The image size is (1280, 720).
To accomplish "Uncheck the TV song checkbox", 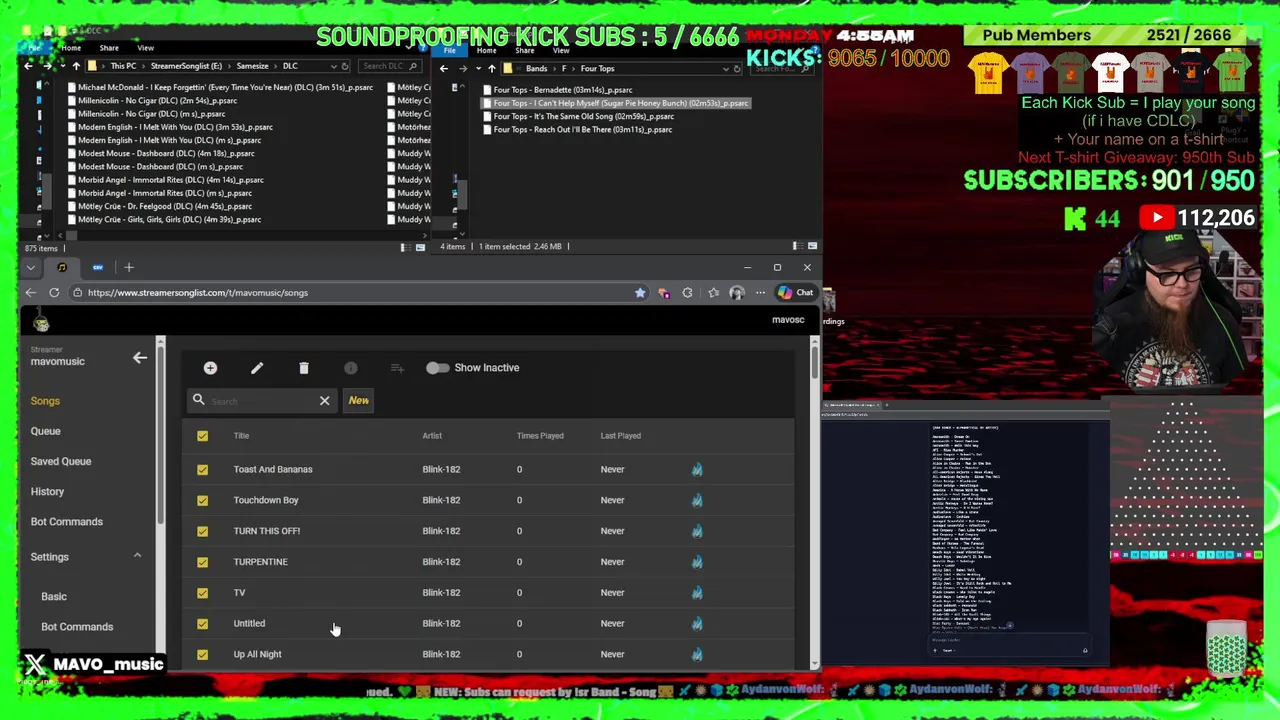I will click(202, 593).
